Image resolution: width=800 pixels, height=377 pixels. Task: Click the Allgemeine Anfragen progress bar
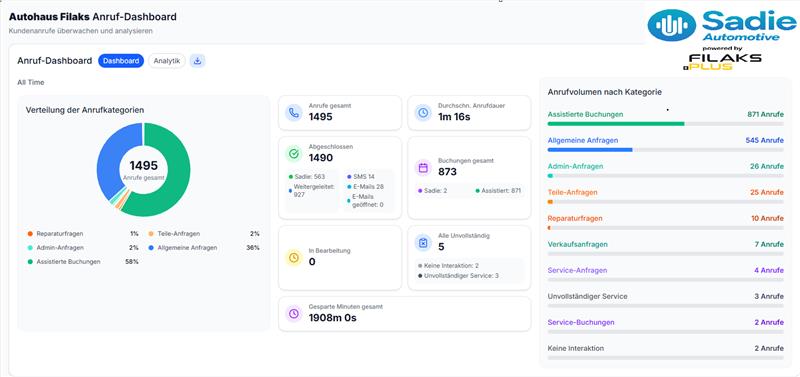click(x=665, y=149)
